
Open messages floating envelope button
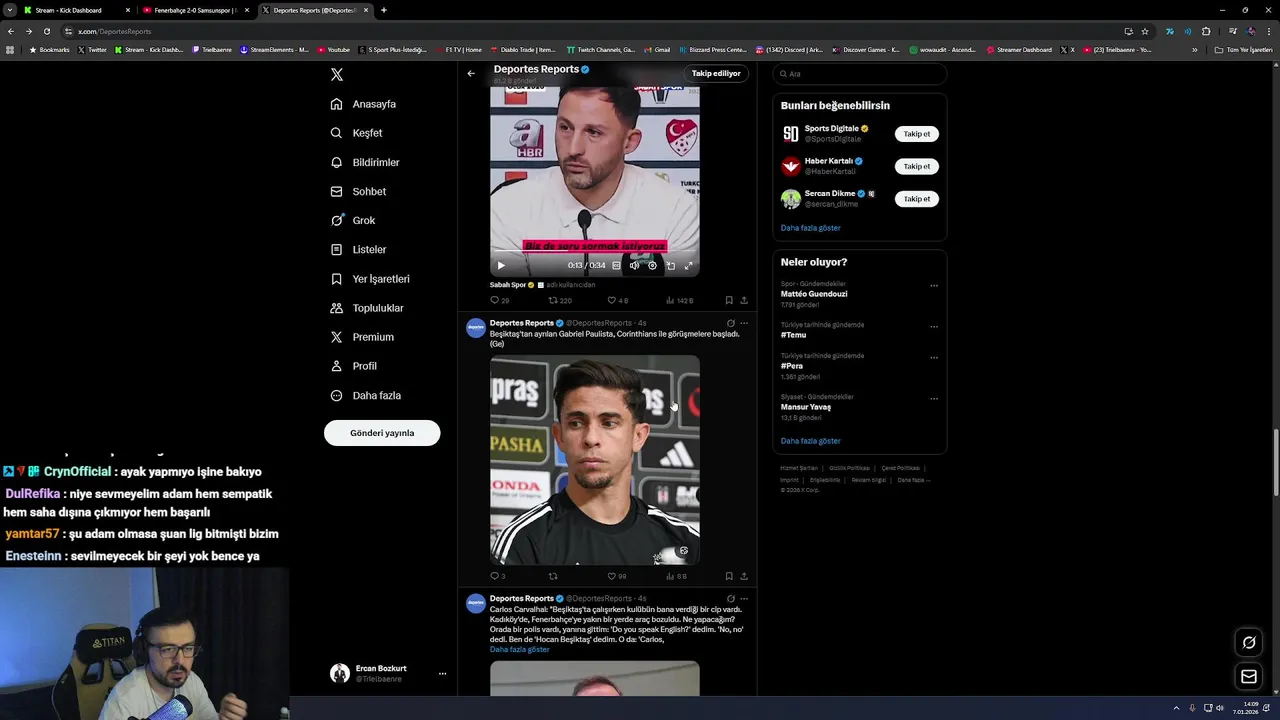[1248, 677]
